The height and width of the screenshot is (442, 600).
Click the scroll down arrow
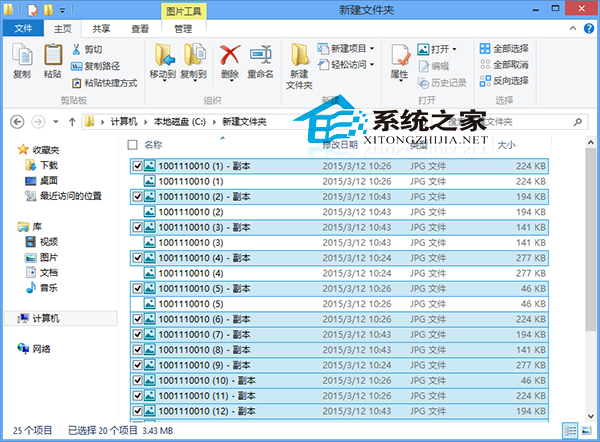click(x=590, y=416)
